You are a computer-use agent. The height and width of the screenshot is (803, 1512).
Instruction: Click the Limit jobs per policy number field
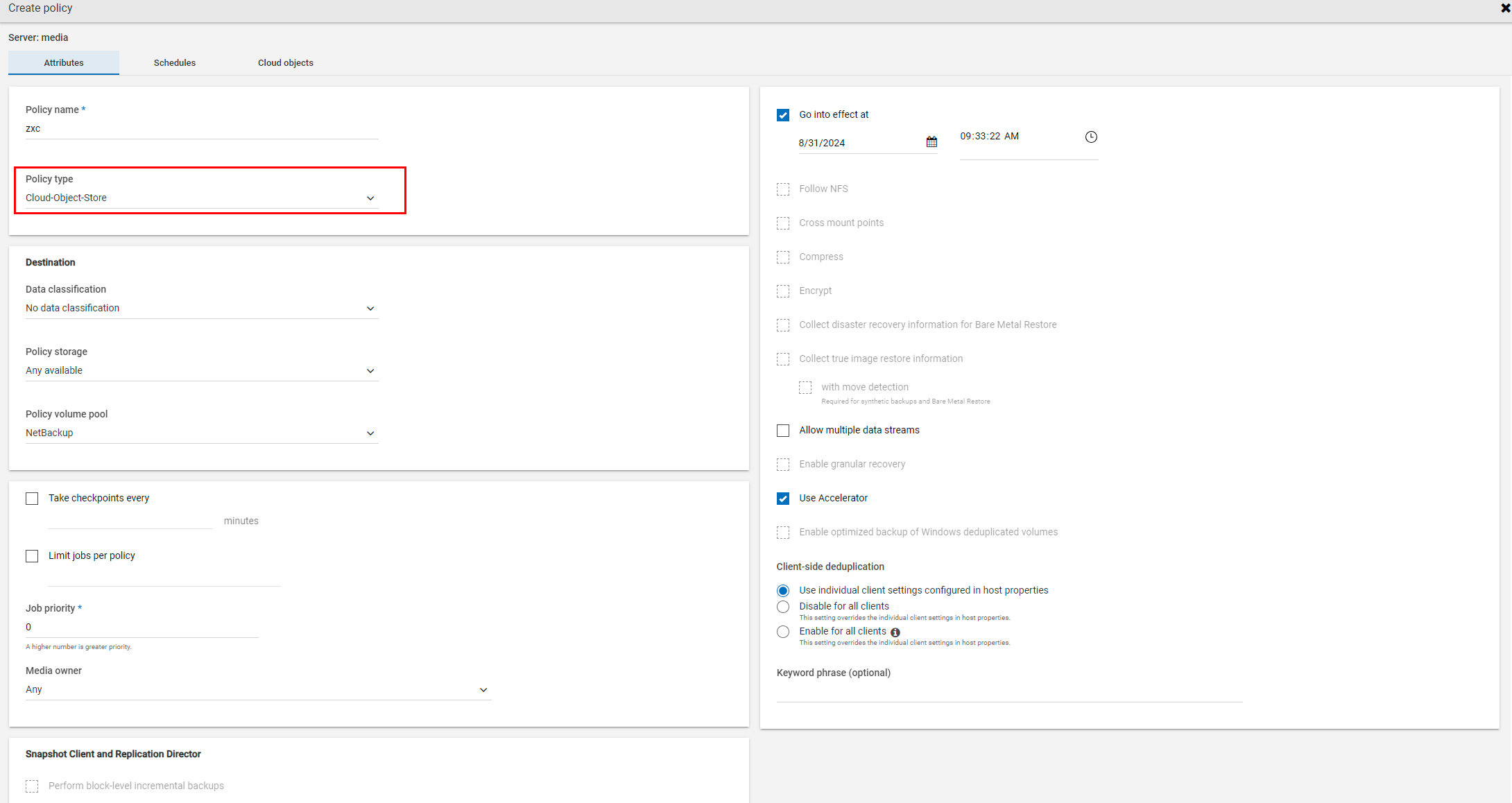(x=164, y=577)
